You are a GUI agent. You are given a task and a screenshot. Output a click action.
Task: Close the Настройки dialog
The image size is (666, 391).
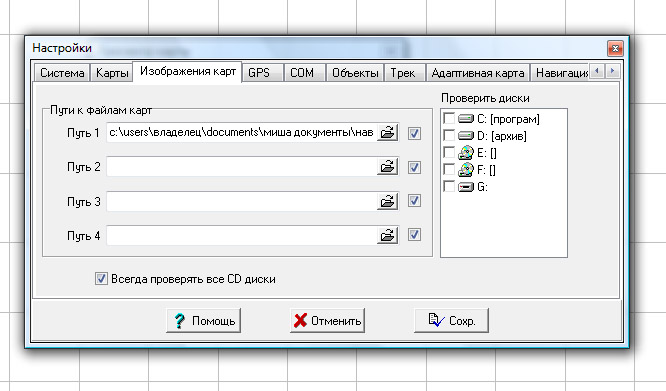click(x=615, y=48)
